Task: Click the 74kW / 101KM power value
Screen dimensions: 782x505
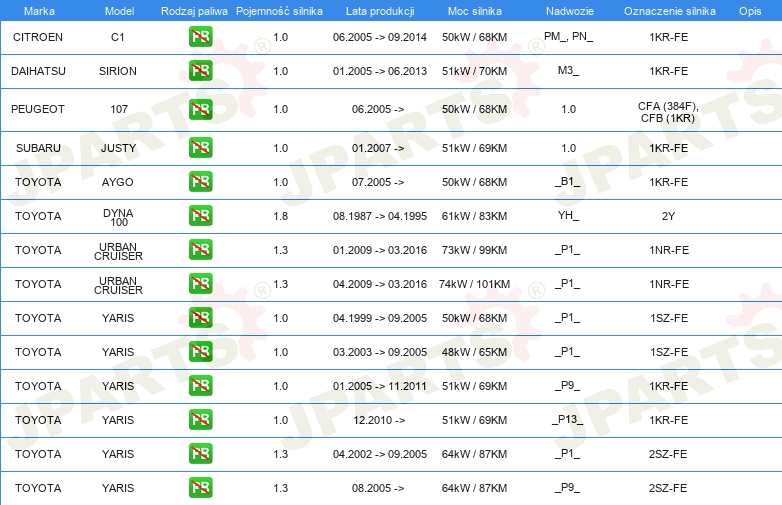Action: click(x=474, y=284)
